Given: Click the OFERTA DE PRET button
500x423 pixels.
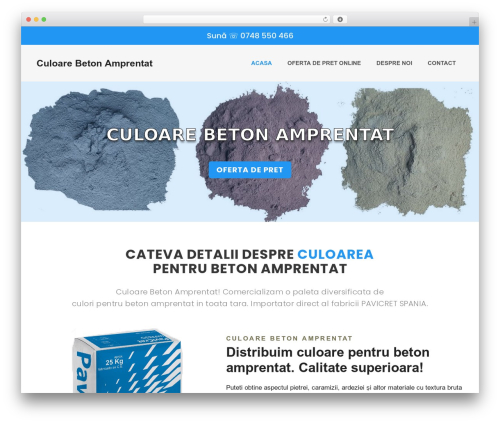Looking at the screenshot, I should click(x=250, y=170).
